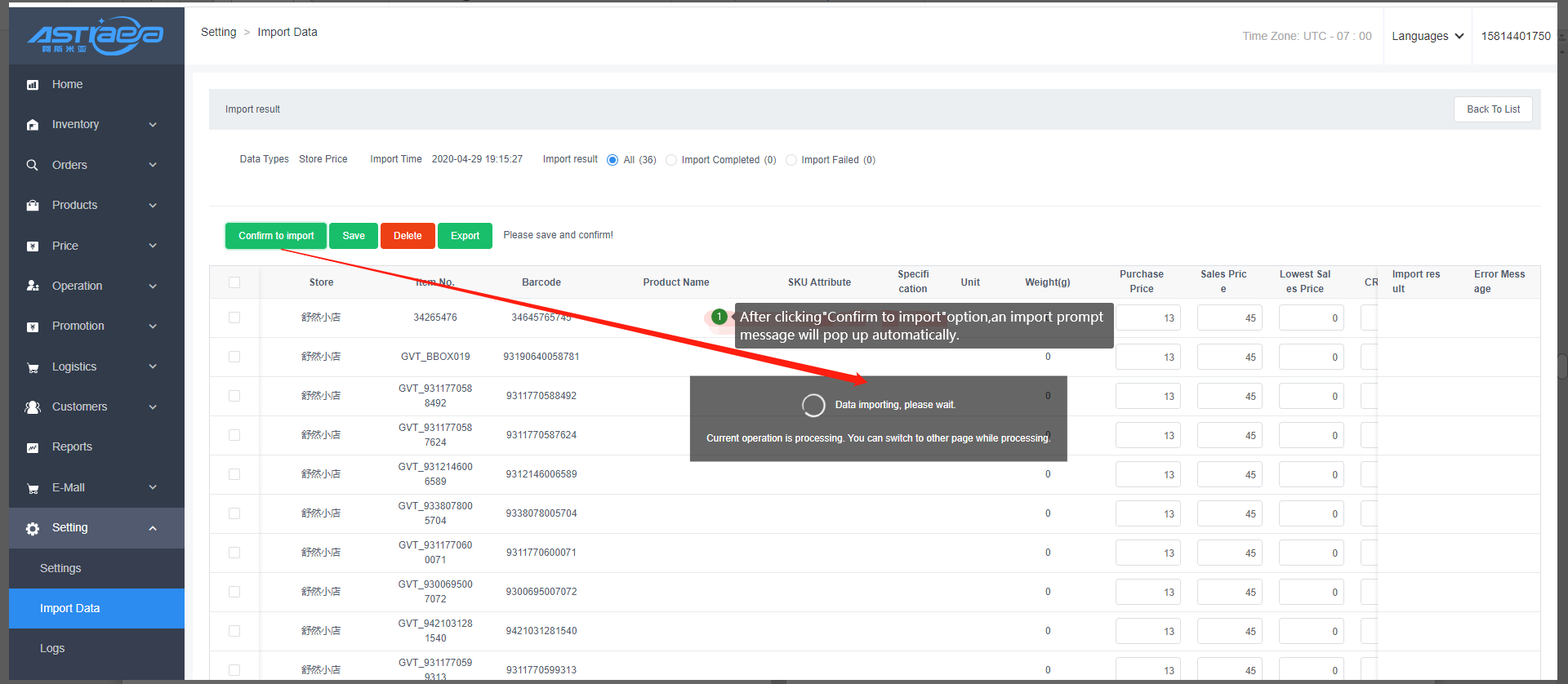
Task: Tick the select-all checkbox in table header
Action: pyautogui.click(x=234, y=282)
